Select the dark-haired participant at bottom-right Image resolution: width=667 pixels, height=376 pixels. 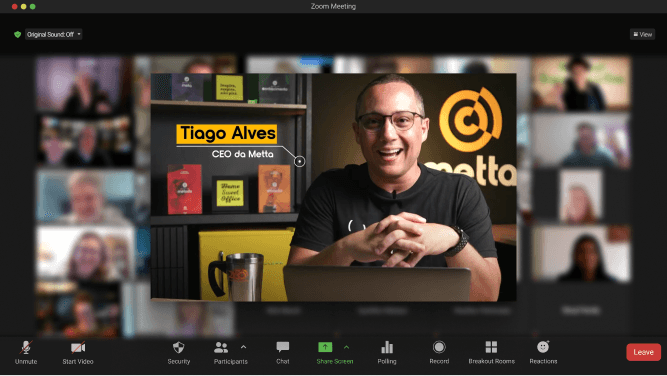click(x=581, y=254)
